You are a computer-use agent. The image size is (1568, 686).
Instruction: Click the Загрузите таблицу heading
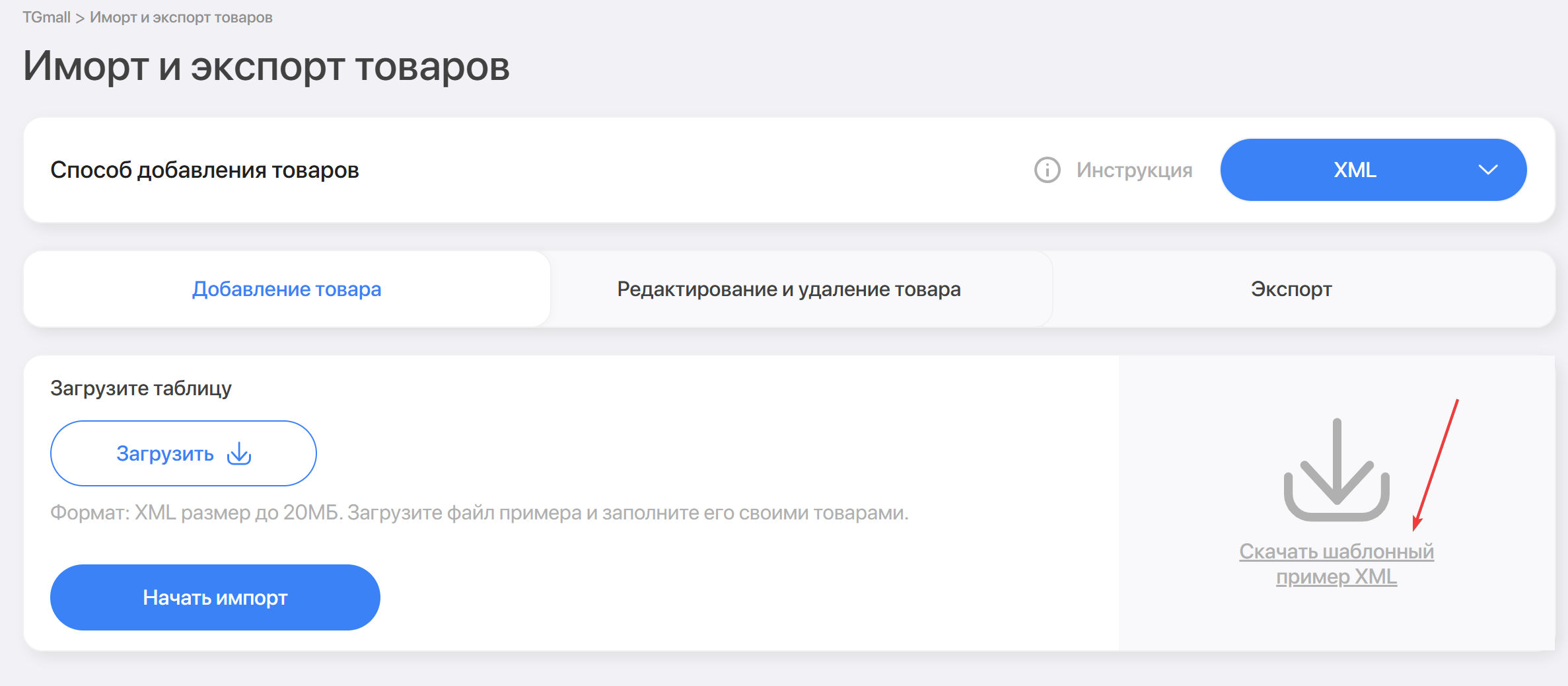[x=141, y=388]
